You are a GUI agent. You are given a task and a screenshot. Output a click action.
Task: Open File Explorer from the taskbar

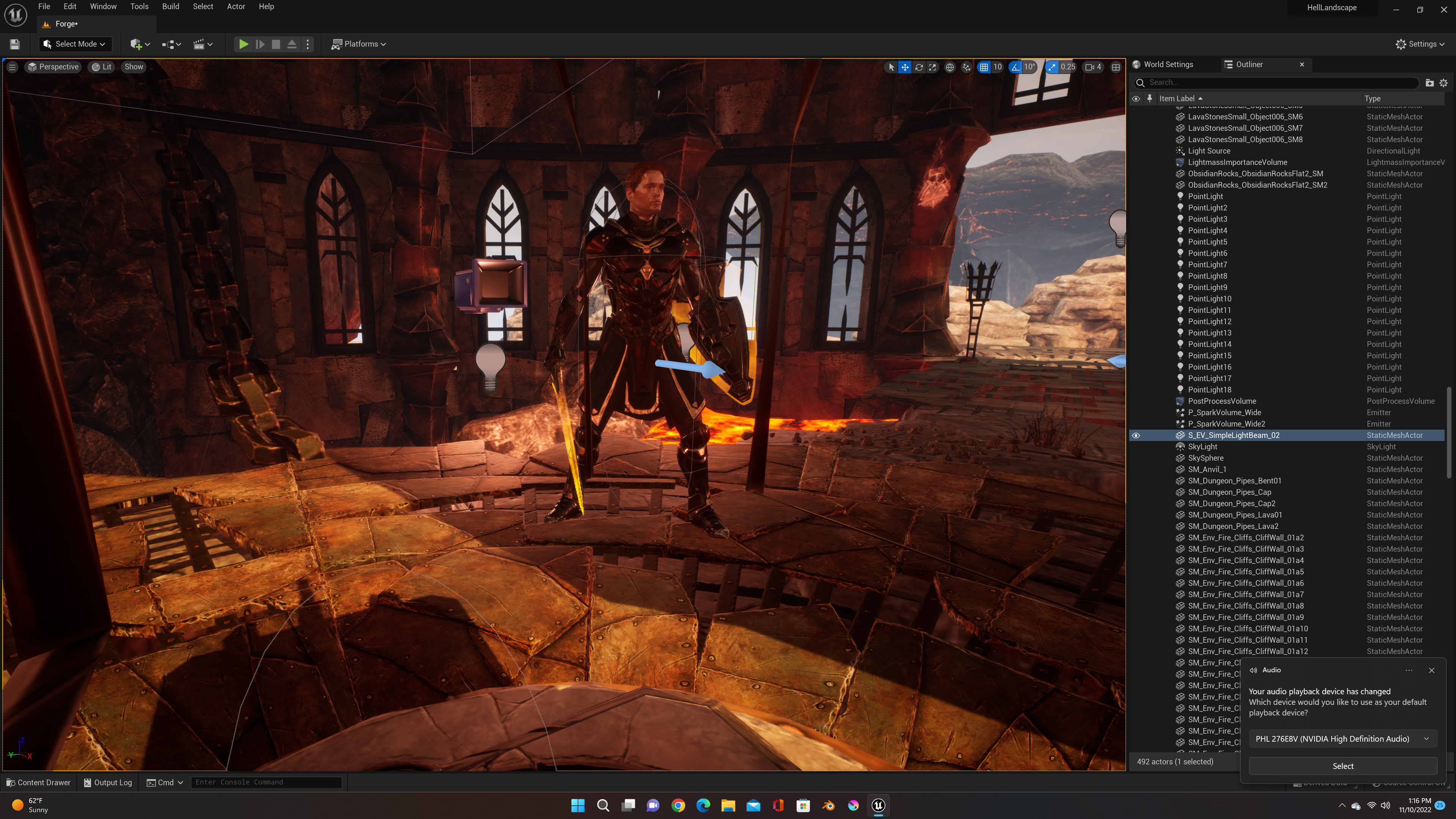point(728,806)
